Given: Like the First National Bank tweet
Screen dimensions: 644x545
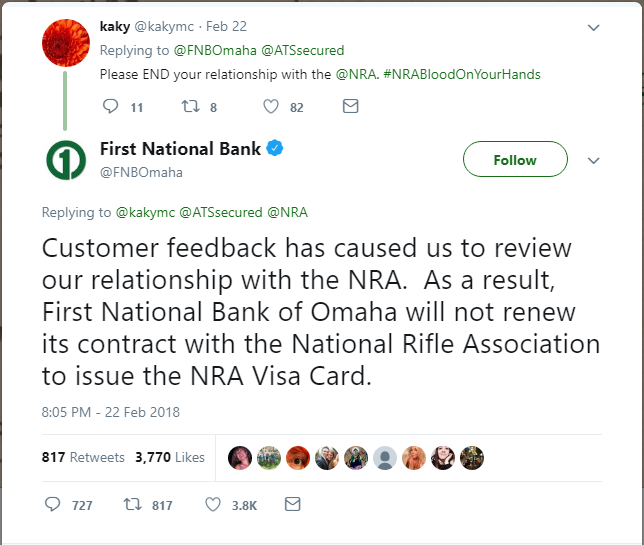Looking at the screenshot, I should point(212,505).
